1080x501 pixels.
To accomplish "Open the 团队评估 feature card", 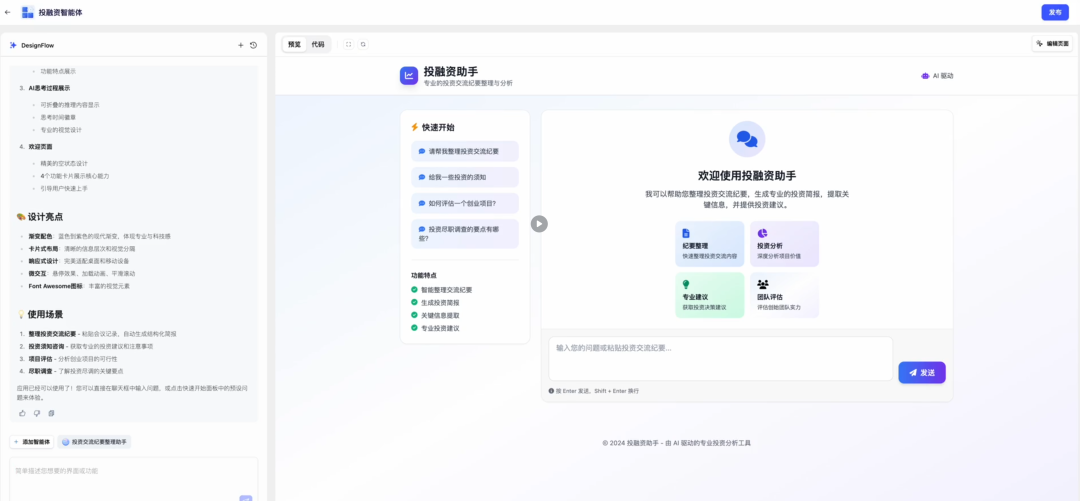I will (785, 295).
